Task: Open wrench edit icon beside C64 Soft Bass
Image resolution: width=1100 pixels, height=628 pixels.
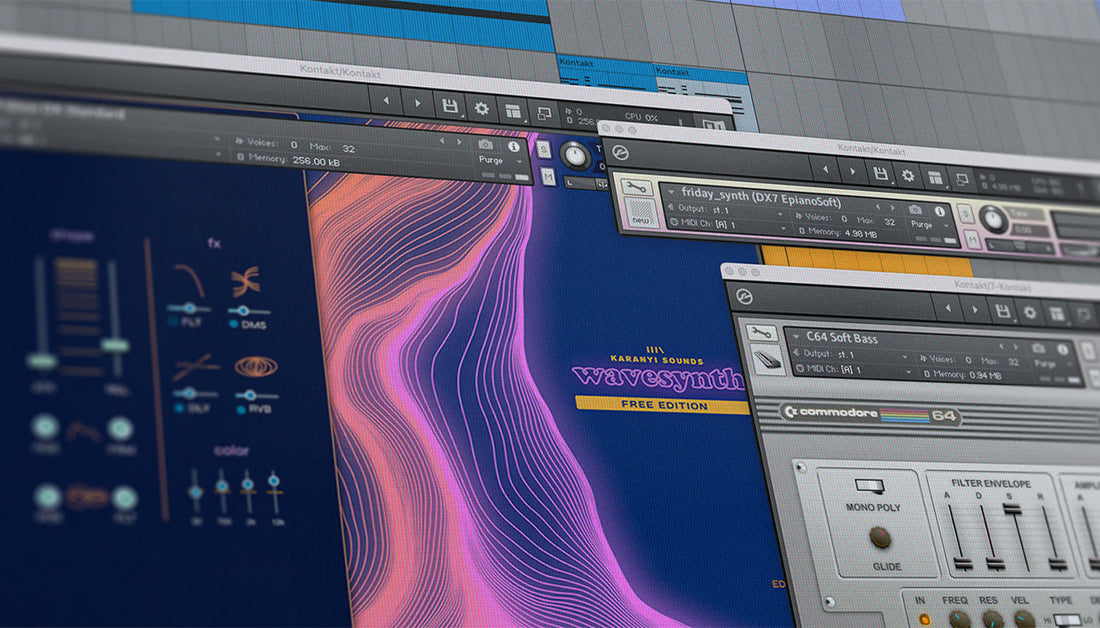Action: tap(761, 333)
